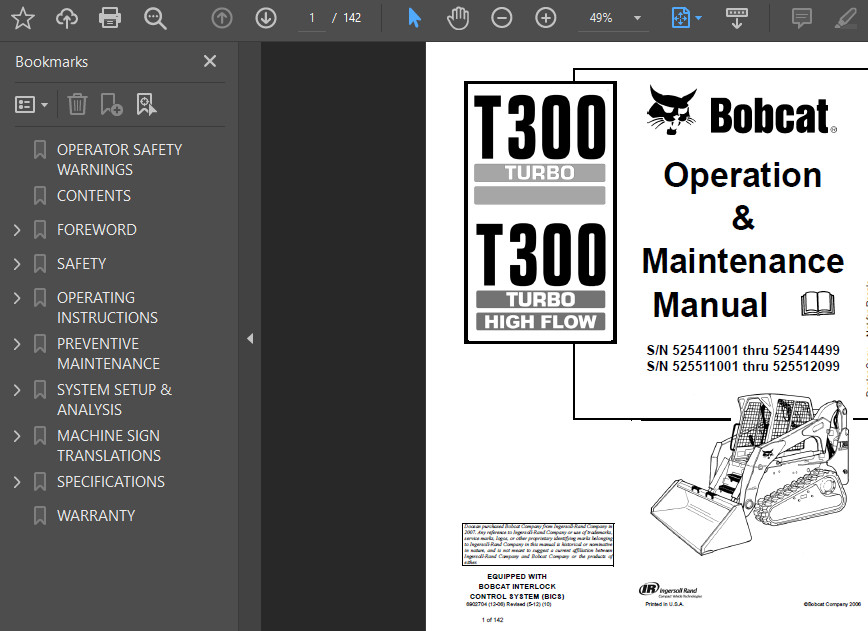The width and height of the screenshot is (868, 631).
Task: Expand the OPERATING INSTRUCTIONS bookmark
Action: click(17, 298)
